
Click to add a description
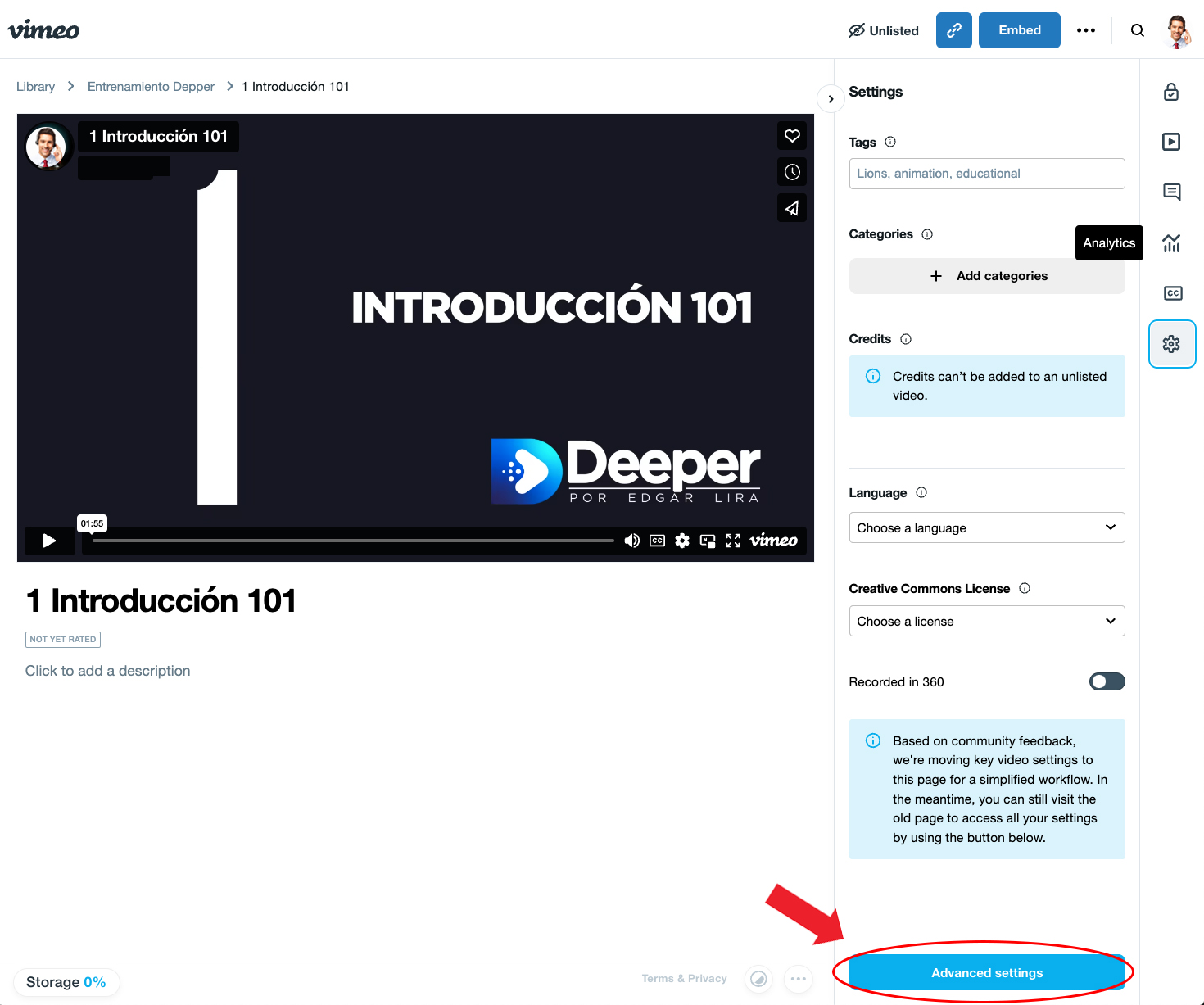click(x=108, y=671)
